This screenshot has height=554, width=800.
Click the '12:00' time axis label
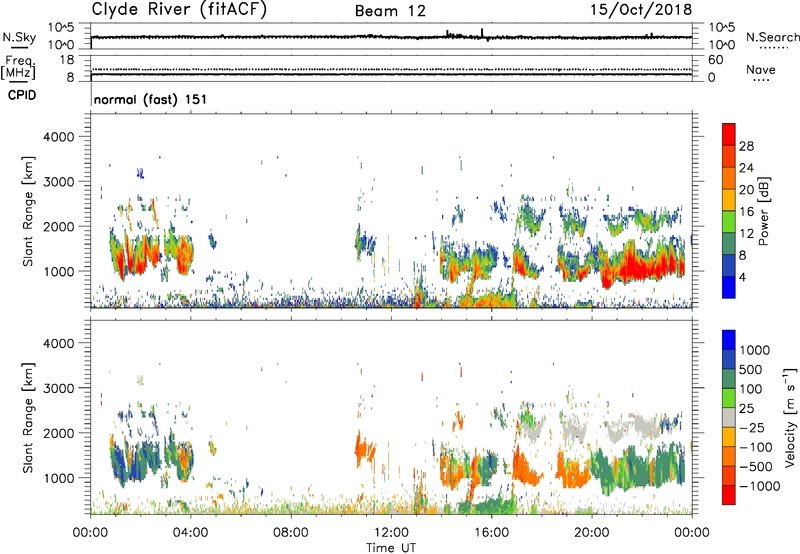click(x=391, y=533)
